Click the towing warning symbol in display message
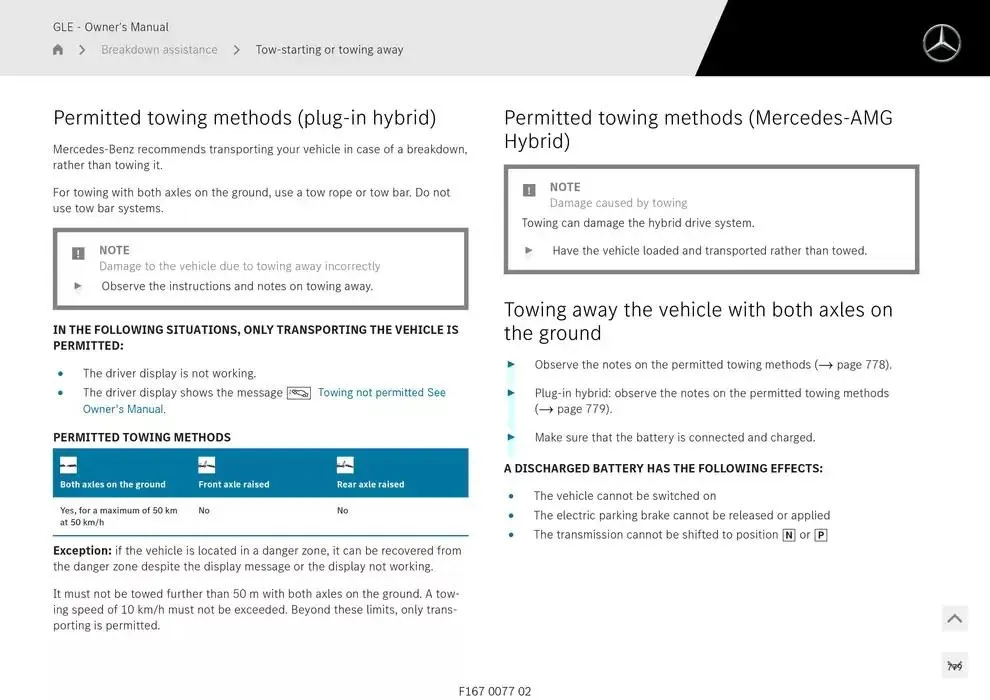This screenshot has height=700, width=990. coord(299,393)
